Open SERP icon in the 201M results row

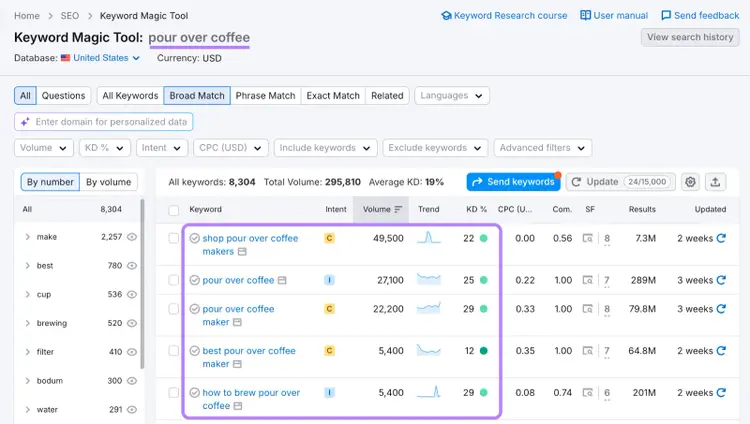(x=587, y=392)
